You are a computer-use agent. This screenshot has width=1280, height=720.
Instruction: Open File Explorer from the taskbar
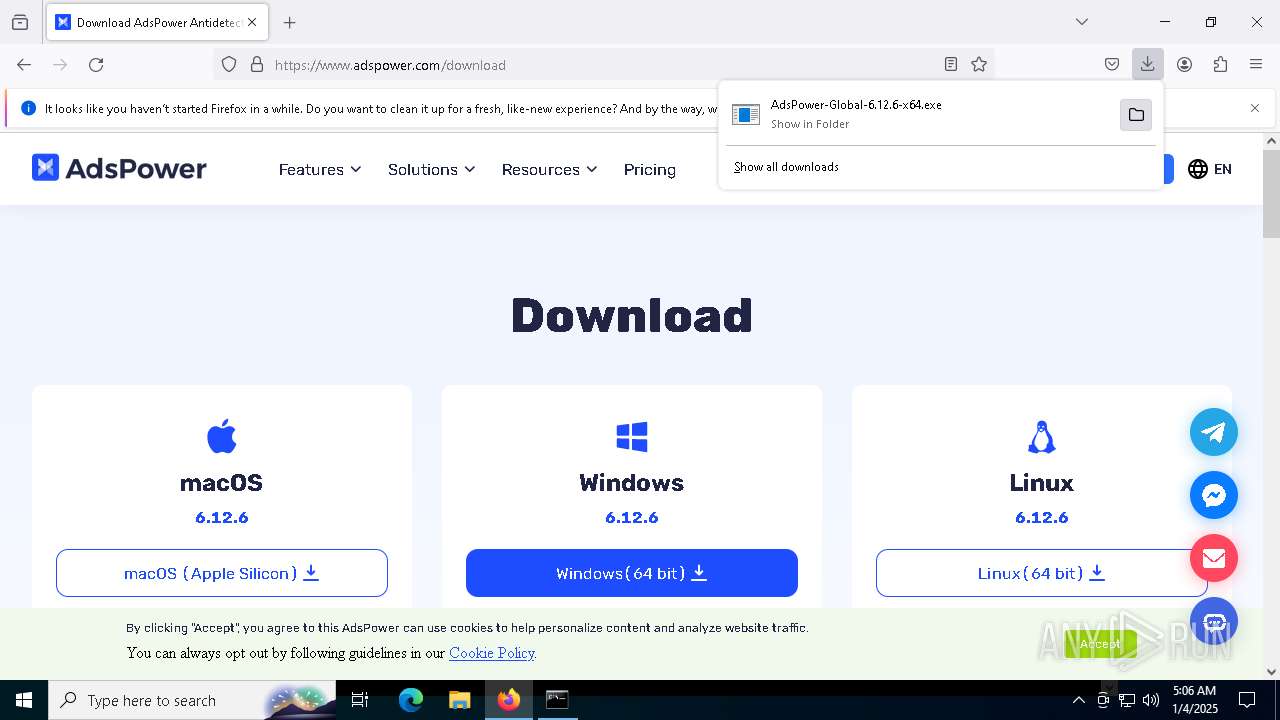coord(459,700)
